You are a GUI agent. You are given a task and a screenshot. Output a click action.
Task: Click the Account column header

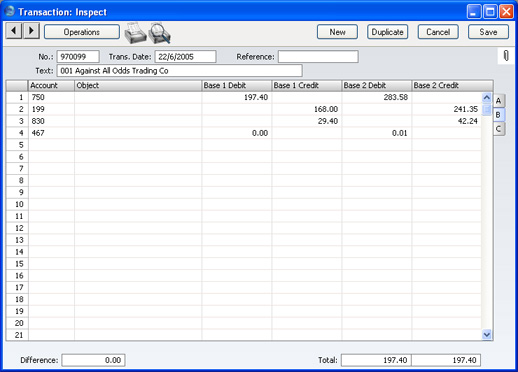pos(51,86)
